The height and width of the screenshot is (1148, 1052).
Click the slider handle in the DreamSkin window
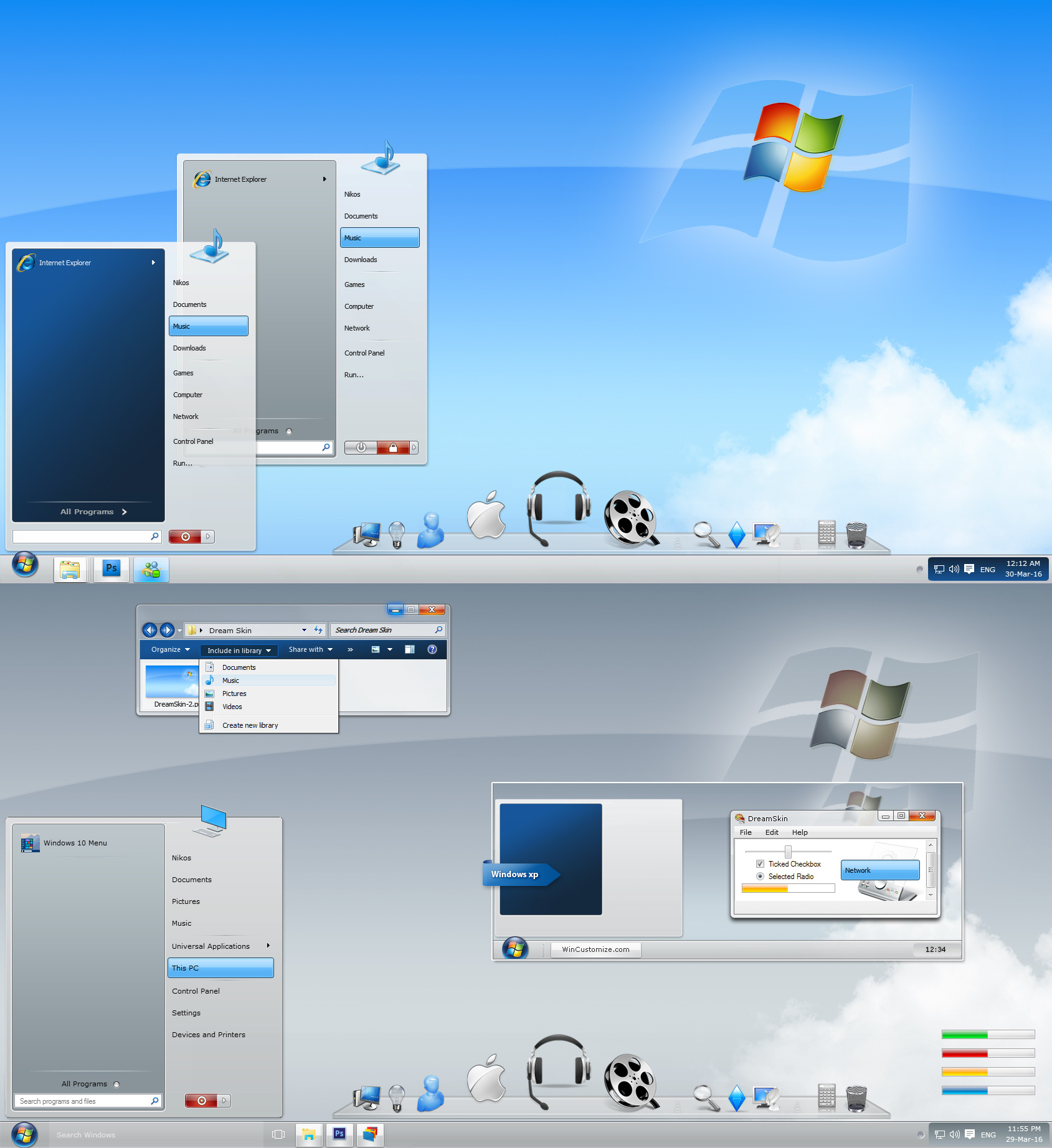pyautogui.click(x=788, y=852)
